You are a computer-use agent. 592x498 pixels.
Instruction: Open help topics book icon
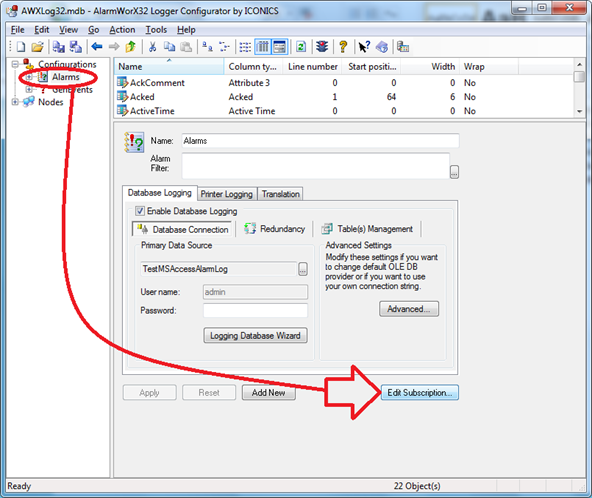[382, 47]
